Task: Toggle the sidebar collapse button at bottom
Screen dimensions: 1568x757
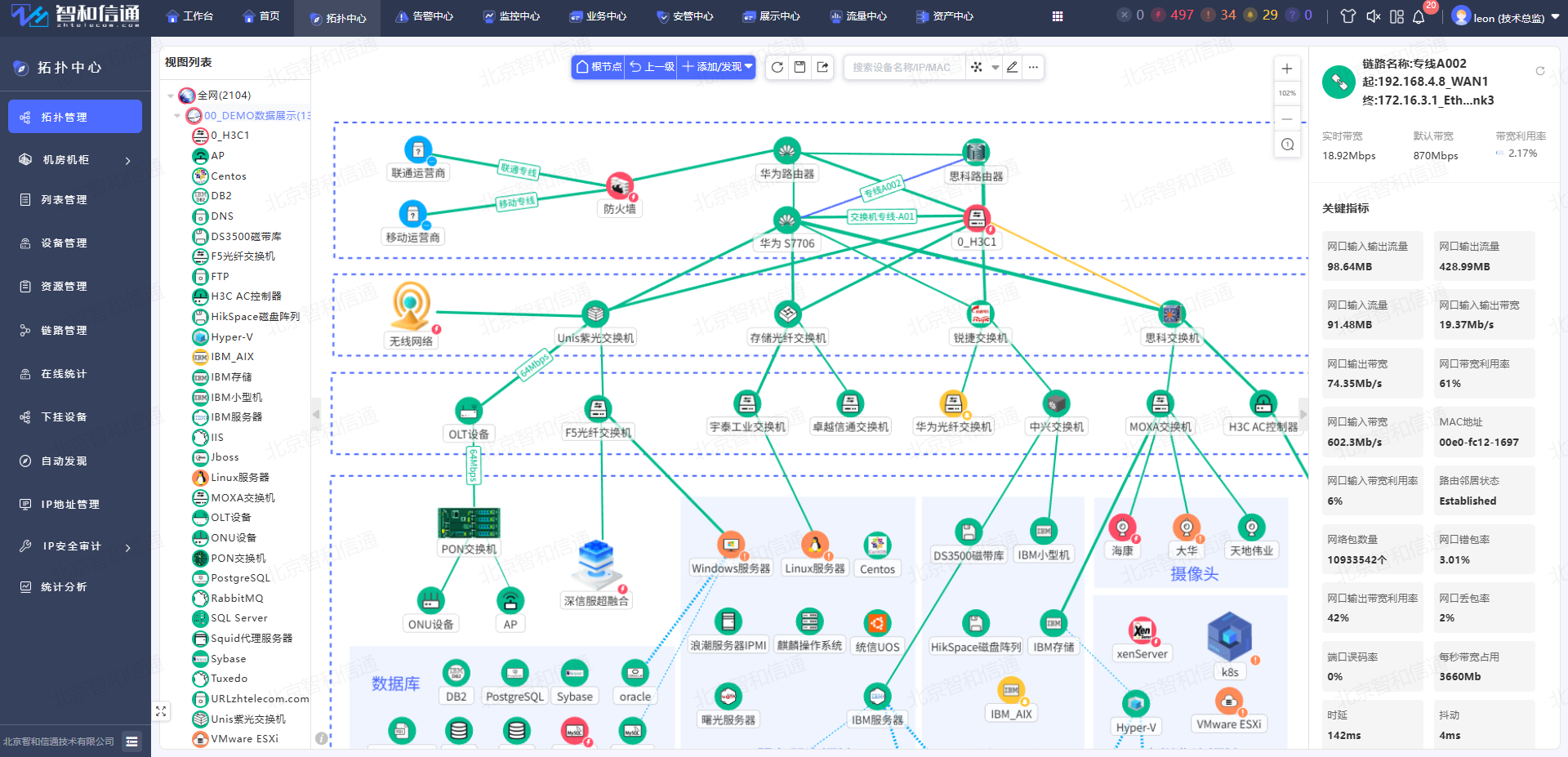Action: coord(131,741)
